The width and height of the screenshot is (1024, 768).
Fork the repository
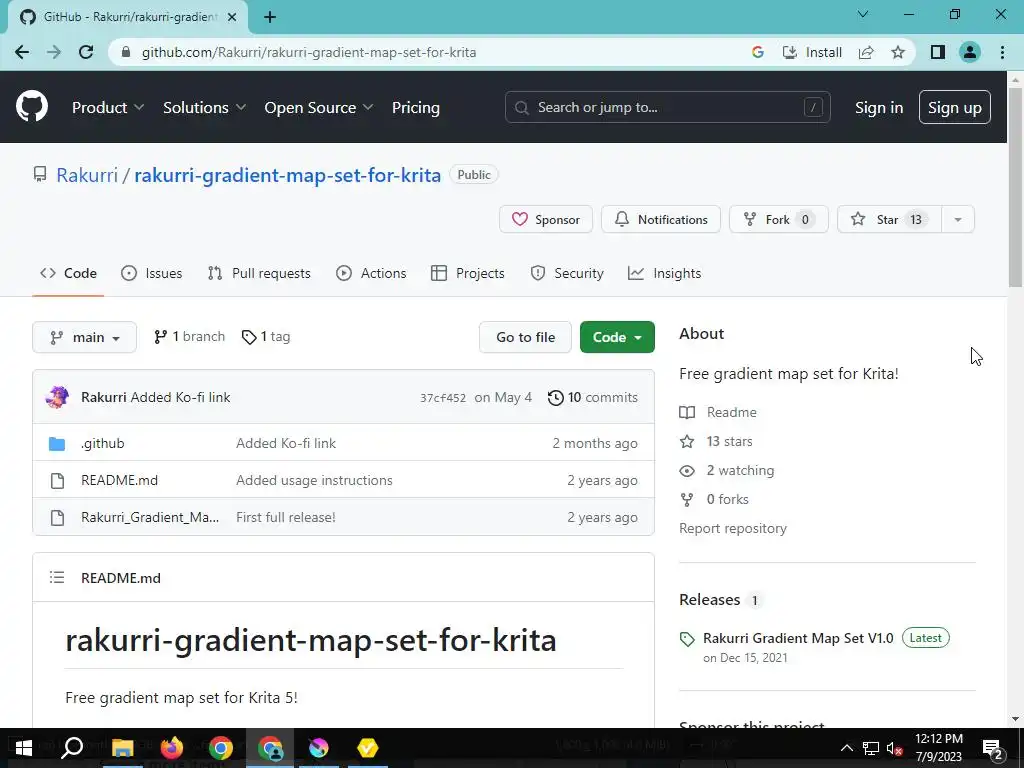pyautogui.click(x=778, y=219)
